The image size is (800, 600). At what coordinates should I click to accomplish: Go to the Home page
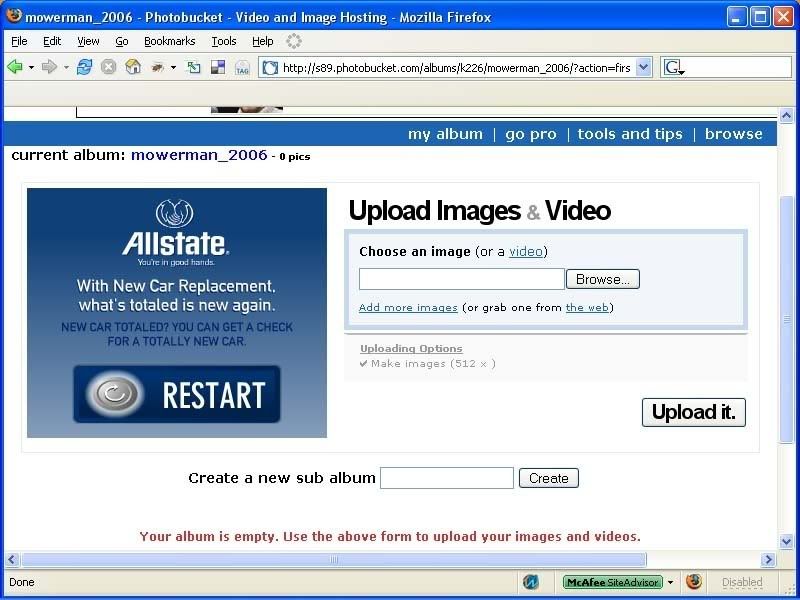coord(133,67)
